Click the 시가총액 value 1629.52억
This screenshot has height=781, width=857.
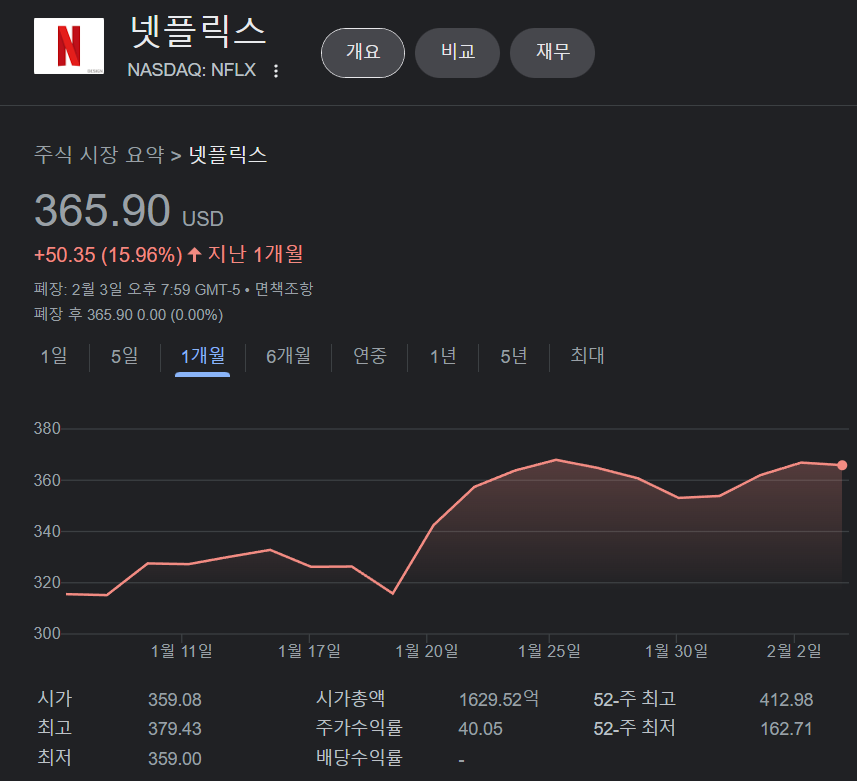498,699
